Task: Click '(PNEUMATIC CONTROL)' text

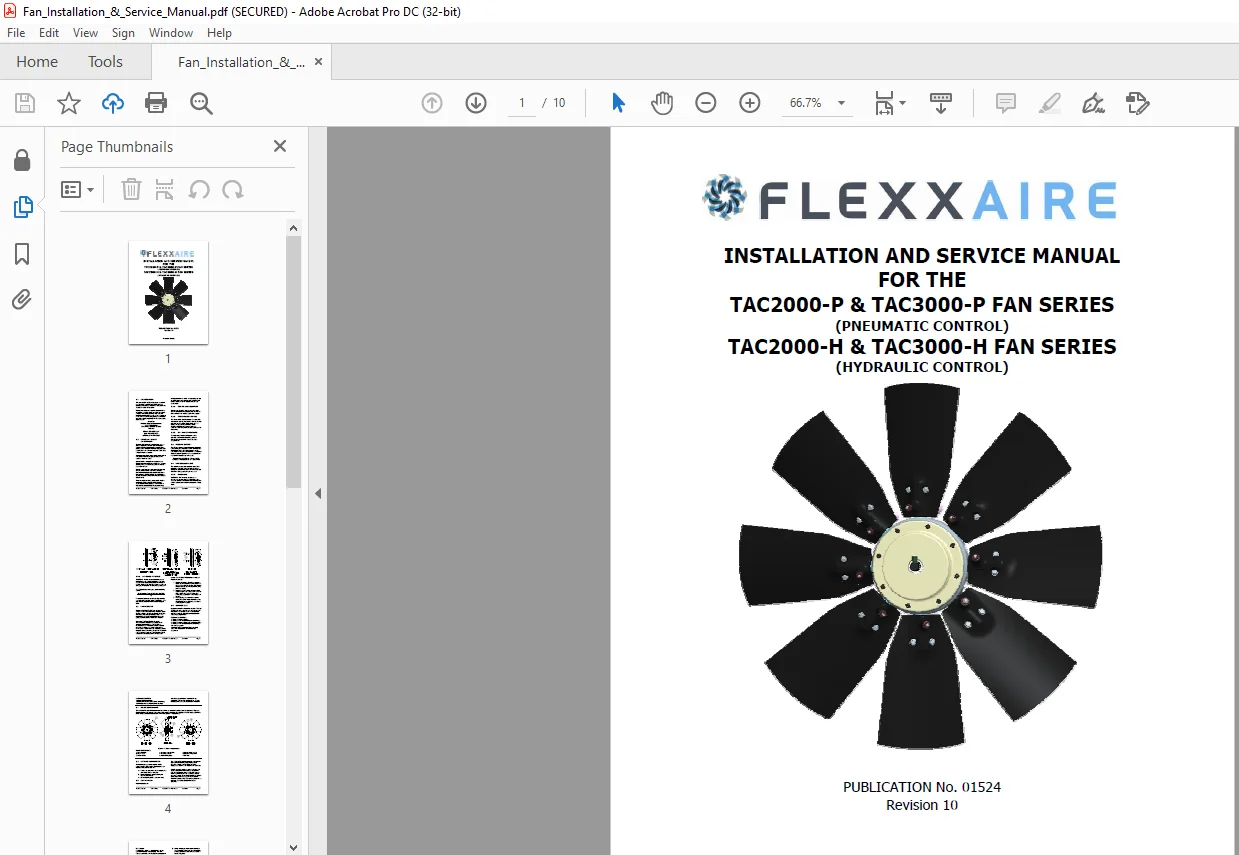Action: 922,326
